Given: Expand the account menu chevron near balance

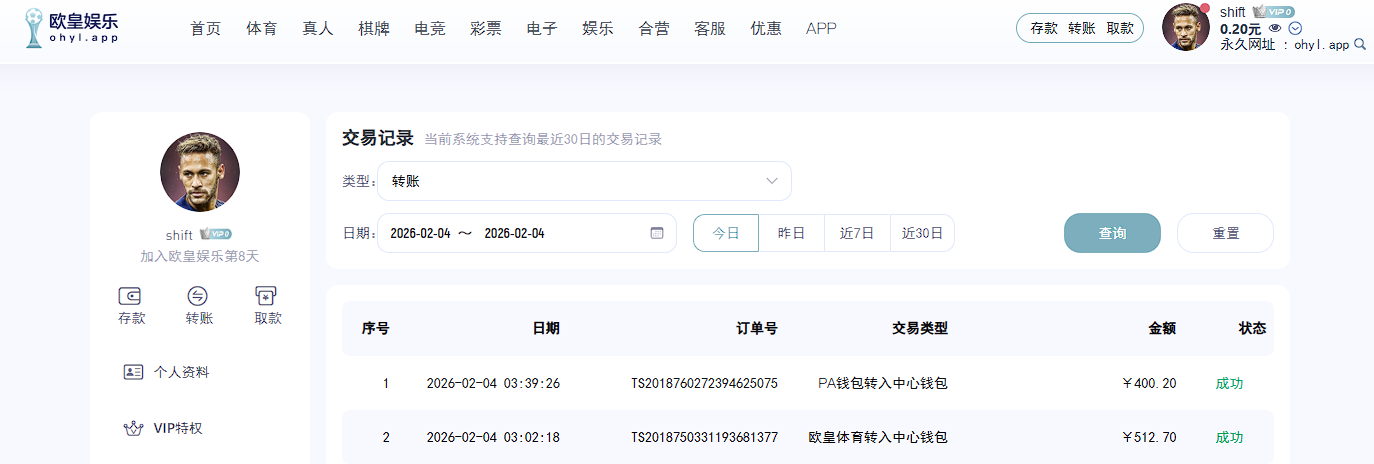Looking at the screenshot, I should [1296, 28].
